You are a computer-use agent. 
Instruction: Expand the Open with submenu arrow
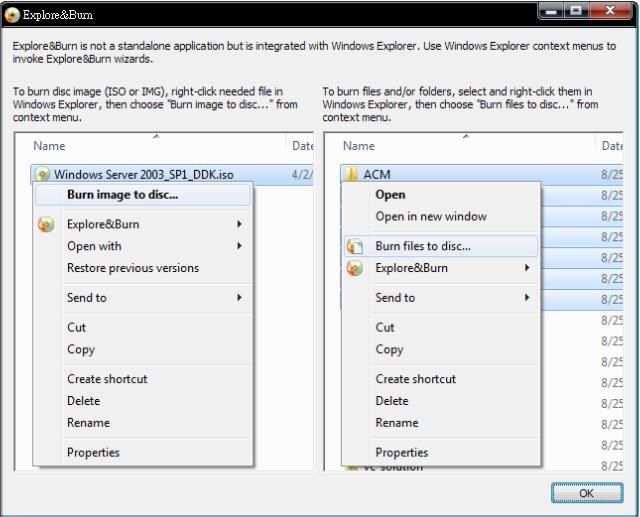click(x=239, y=246)
